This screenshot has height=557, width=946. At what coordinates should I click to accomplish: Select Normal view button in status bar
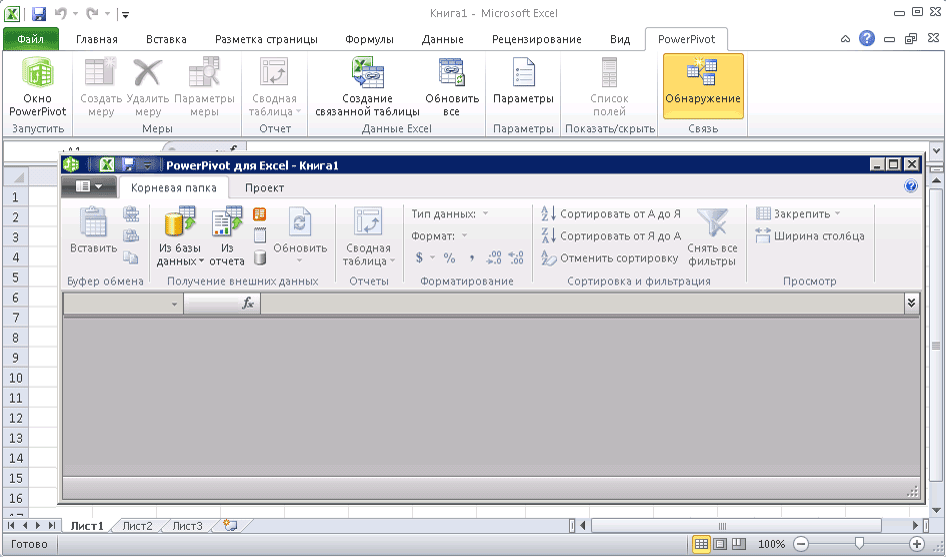[x=702, y=544]
